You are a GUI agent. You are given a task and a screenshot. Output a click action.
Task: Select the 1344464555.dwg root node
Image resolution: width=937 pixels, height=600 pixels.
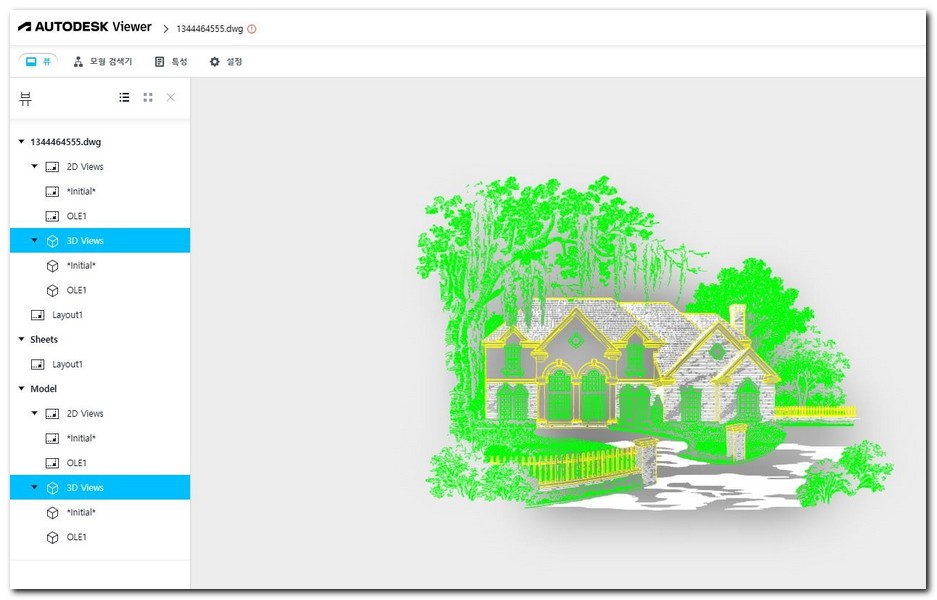(68, 141)
